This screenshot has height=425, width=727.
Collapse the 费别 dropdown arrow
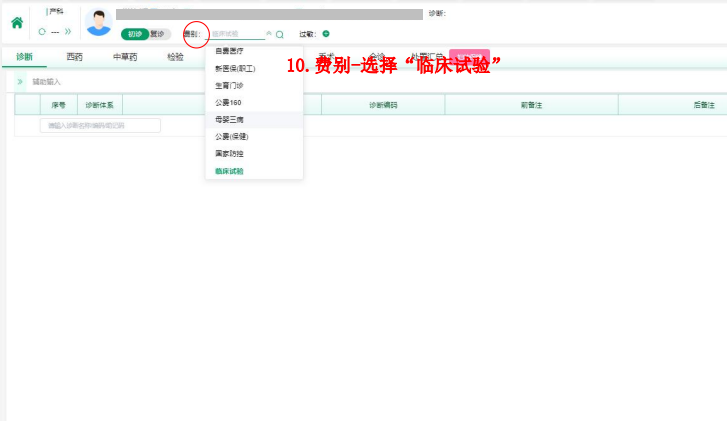pyautogui.click(x=268, y=34)
